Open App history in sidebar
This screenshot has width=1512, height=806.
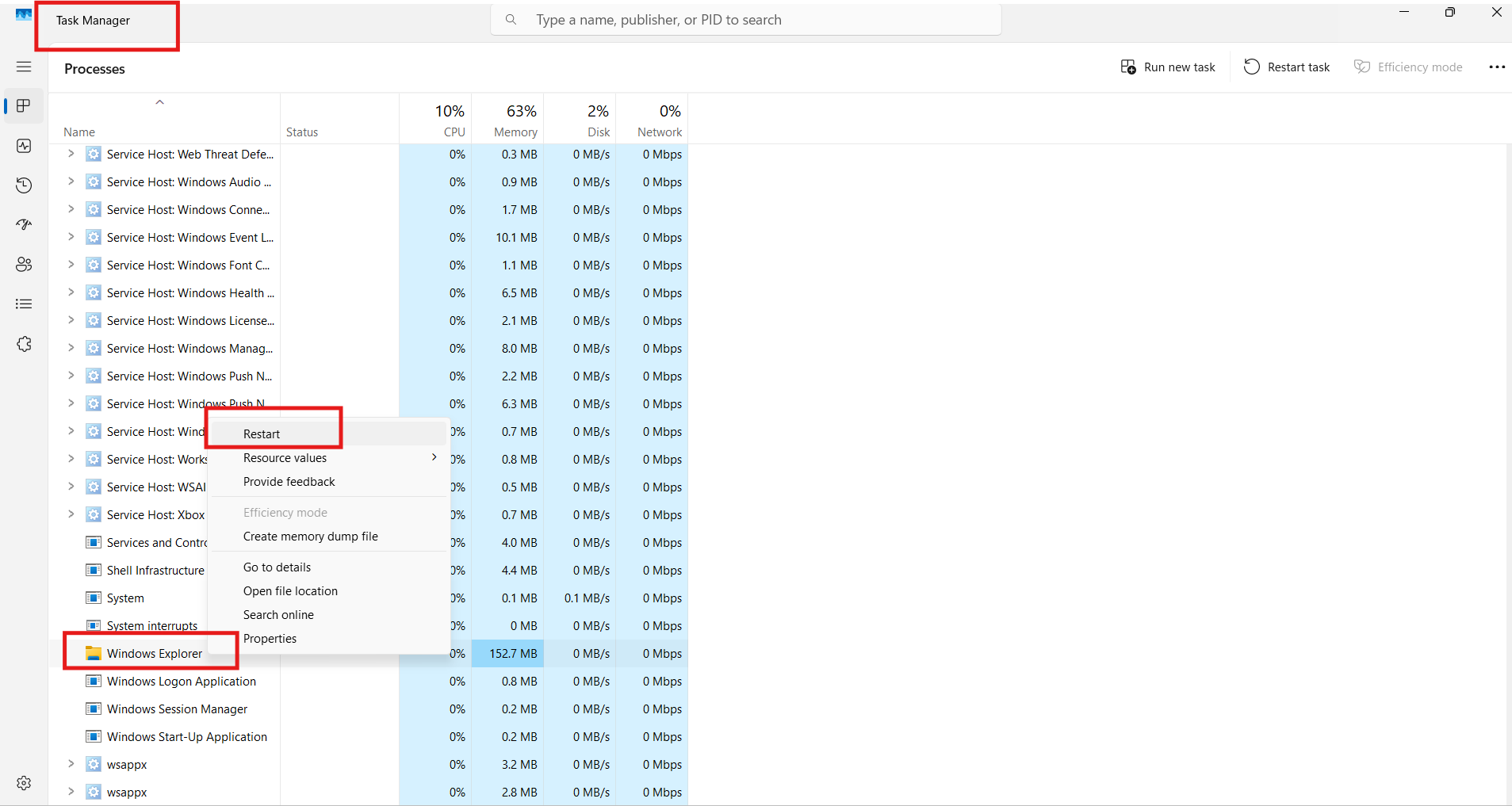[x=24, y=185]
